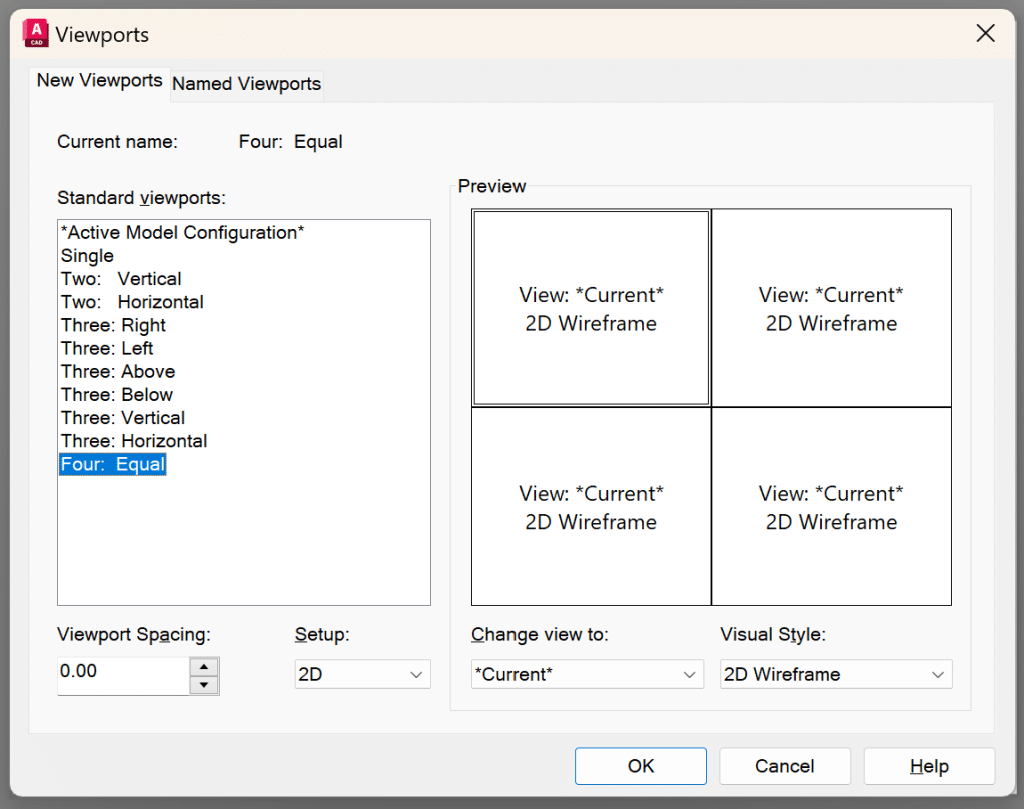Select the Single viewport configuration
The height and width of the screenshot is (809, 1024).
click(87, 255)
